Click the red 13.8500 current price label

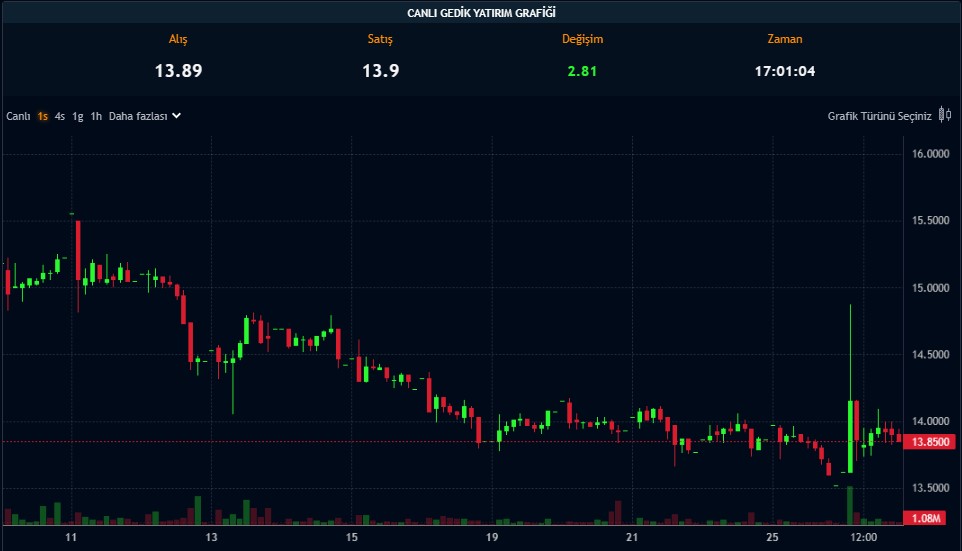click(x=930, y=442)
